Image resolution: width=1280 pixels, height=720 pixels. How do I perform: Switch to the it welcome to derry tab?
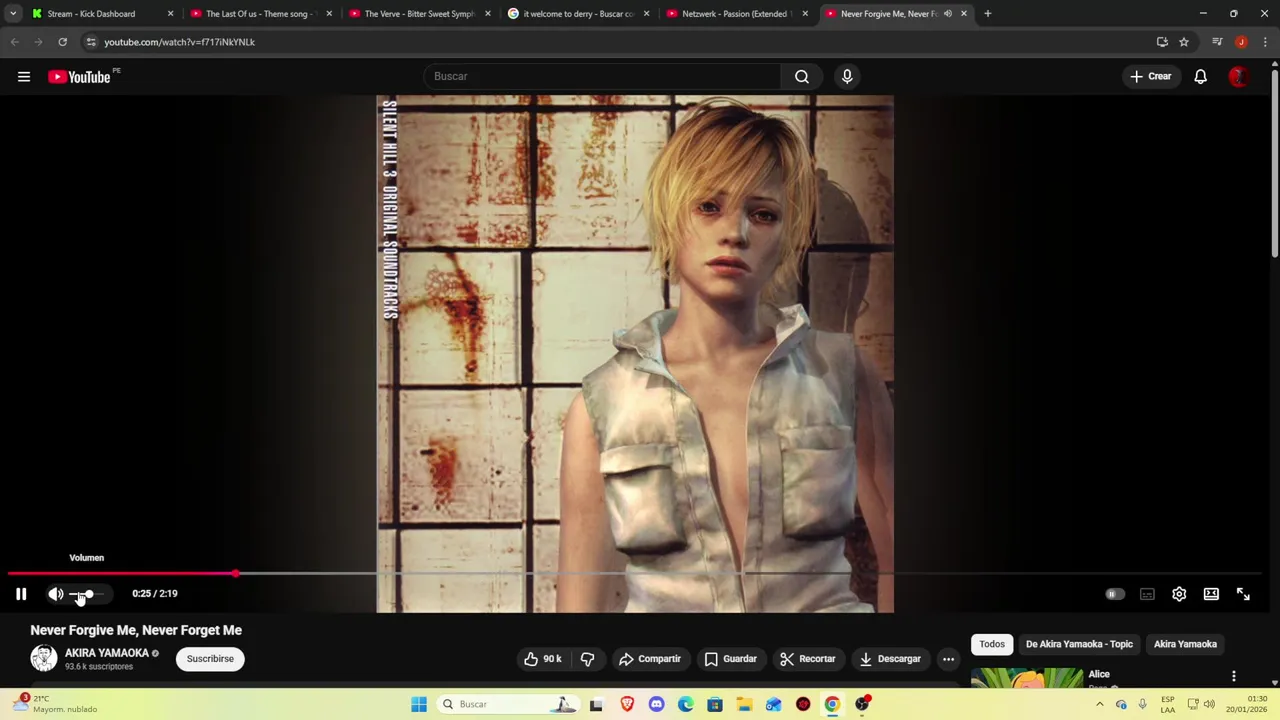576,14
